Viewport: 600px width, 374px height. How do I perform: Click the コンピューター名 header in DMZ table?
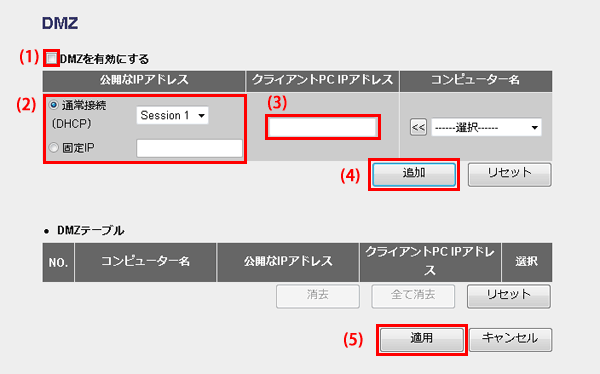coord(145,262)
